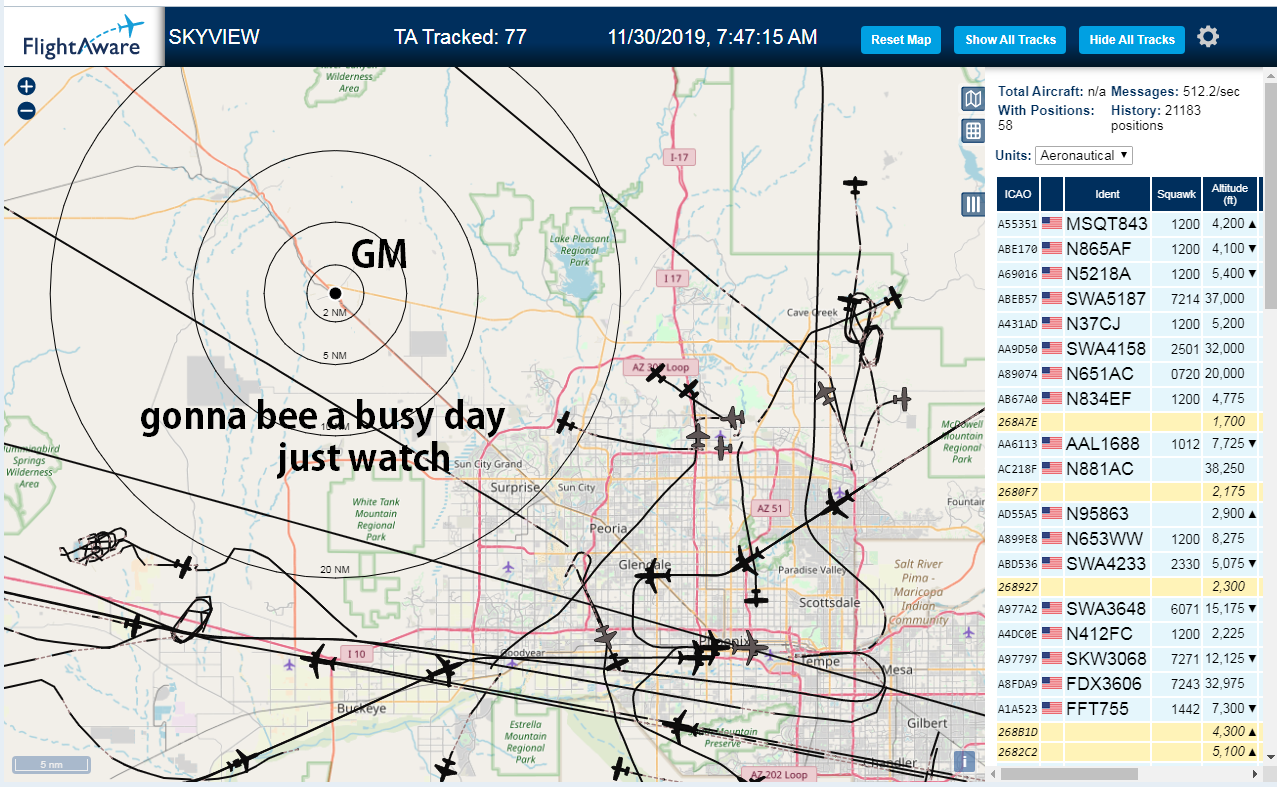Image resolution: width=1277 pixels, height=787 pixels.
Task: Click flag column header in table
Action: coord(1052,194)
